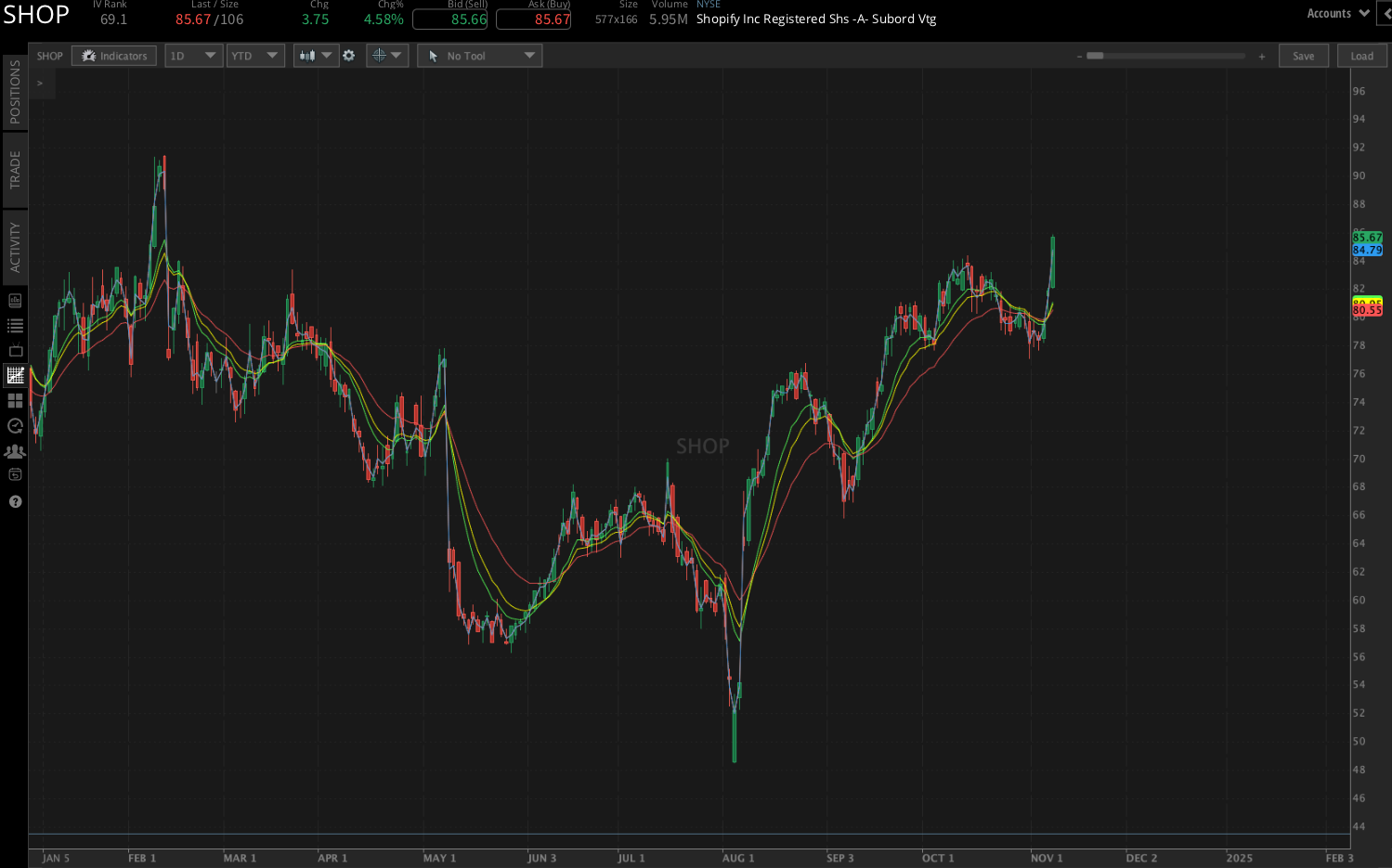Click the 44 price axis label
This screenshot has width=1392, height=868.
(x=1359, y=826)
